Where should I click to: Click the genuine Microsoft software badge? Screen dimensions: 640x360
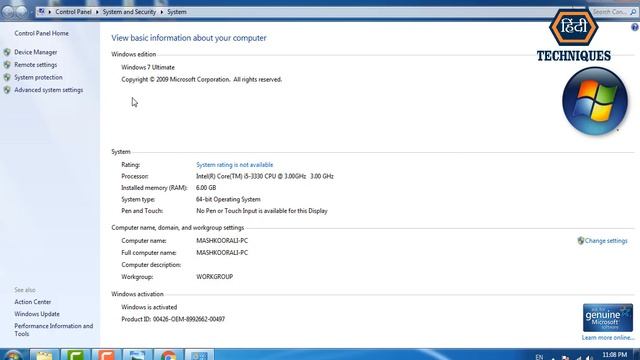click(608, 318)
